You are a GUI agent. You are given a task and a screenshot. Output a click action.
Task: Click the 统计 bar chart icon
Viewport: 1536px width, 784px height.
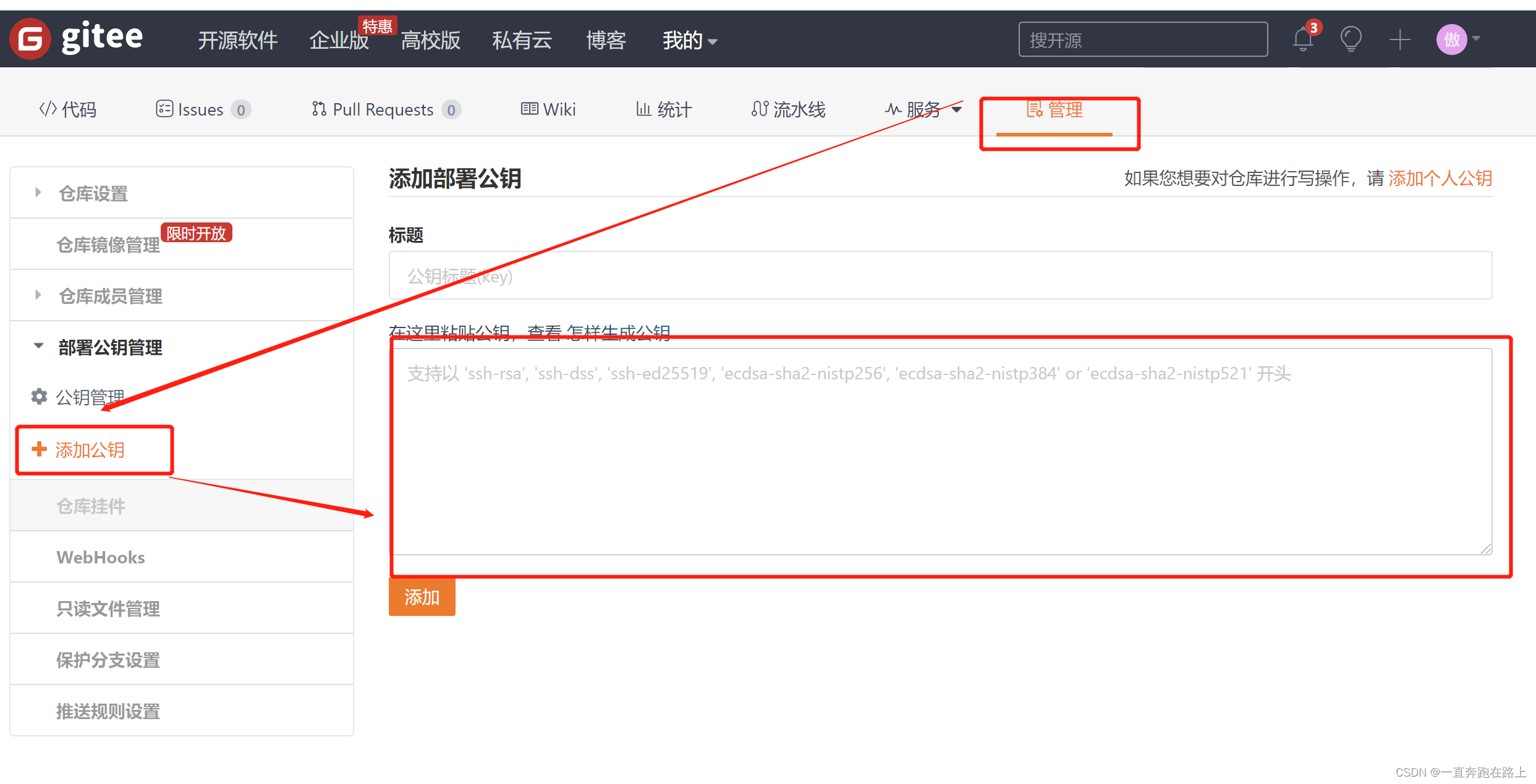point(643,109)
